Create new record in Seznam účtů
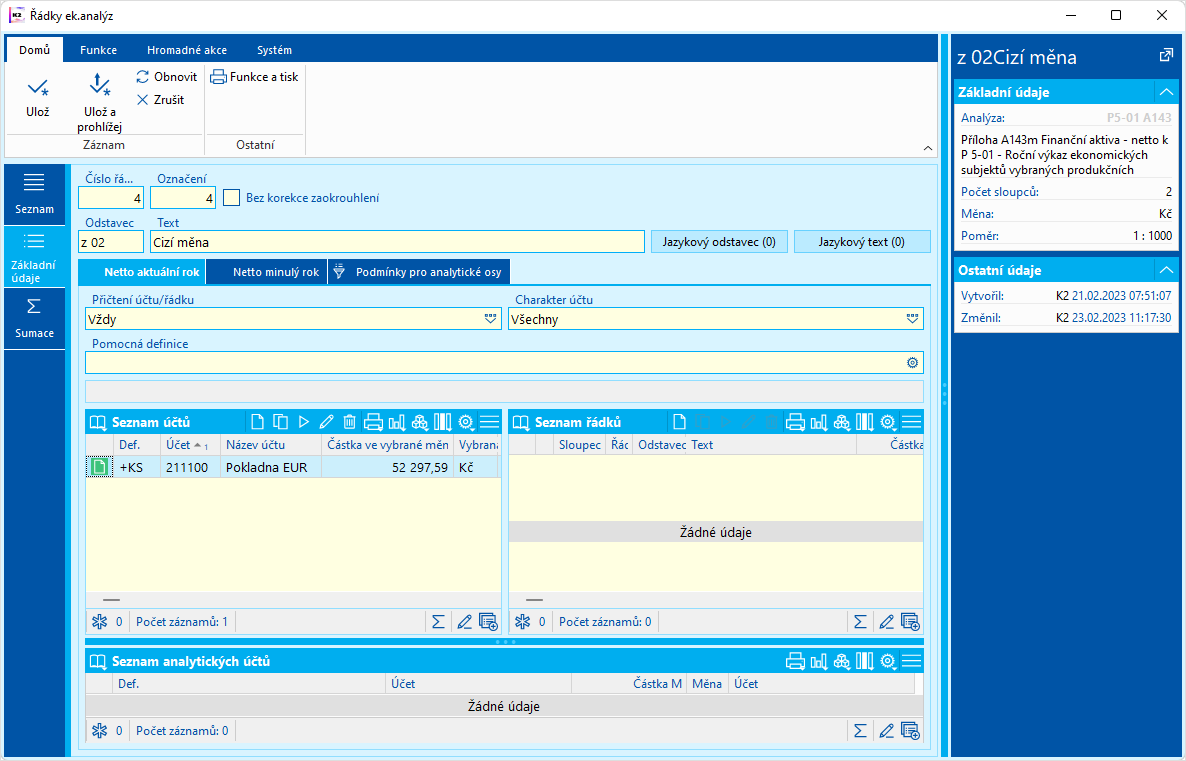1186x761 pixels. tap(257, 422)
